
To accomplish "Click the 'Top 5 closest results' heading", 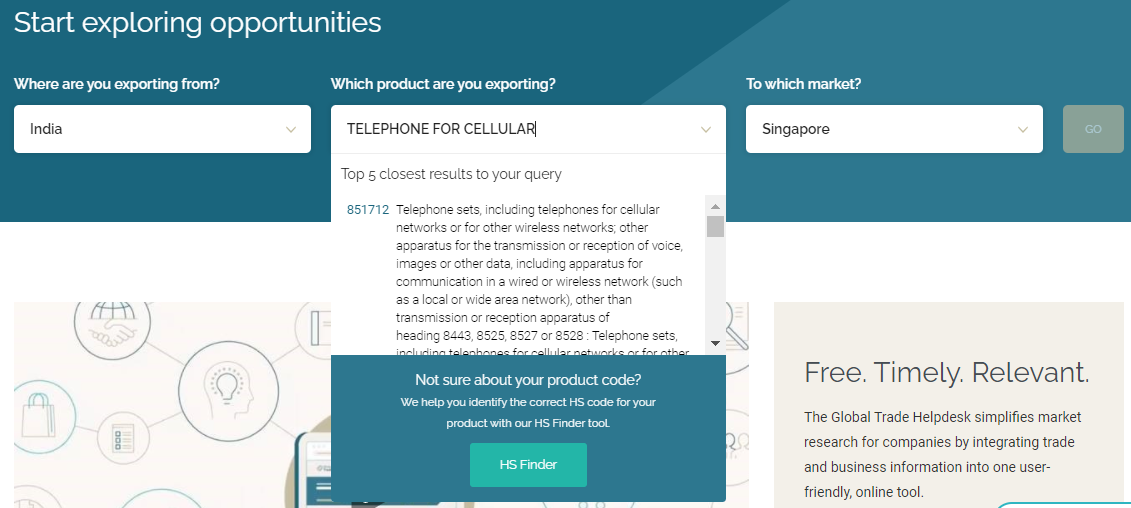I will [451, 174].
